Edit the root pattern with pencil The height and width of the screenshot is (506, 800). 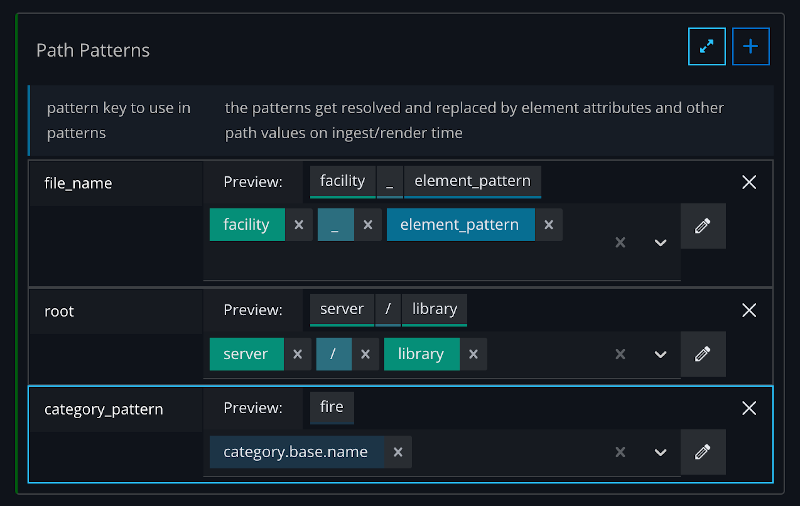(703, 354)
